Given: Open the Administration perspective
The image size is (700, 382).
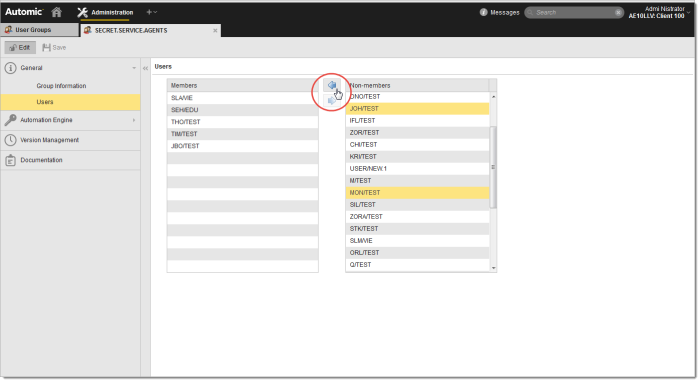Looking at the screenshot, I should coord(105,12).
